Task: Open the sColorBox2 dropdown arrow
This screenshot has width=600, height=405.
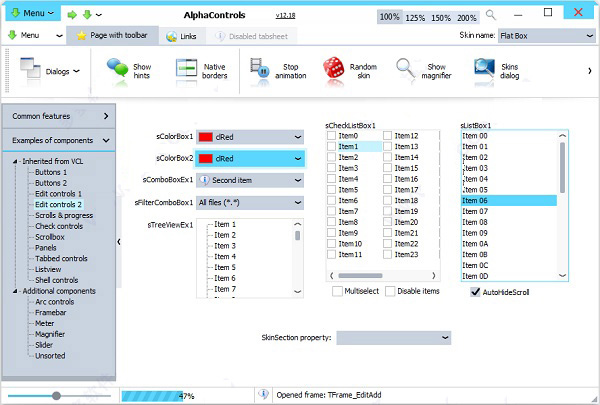Action: point(298,158)
